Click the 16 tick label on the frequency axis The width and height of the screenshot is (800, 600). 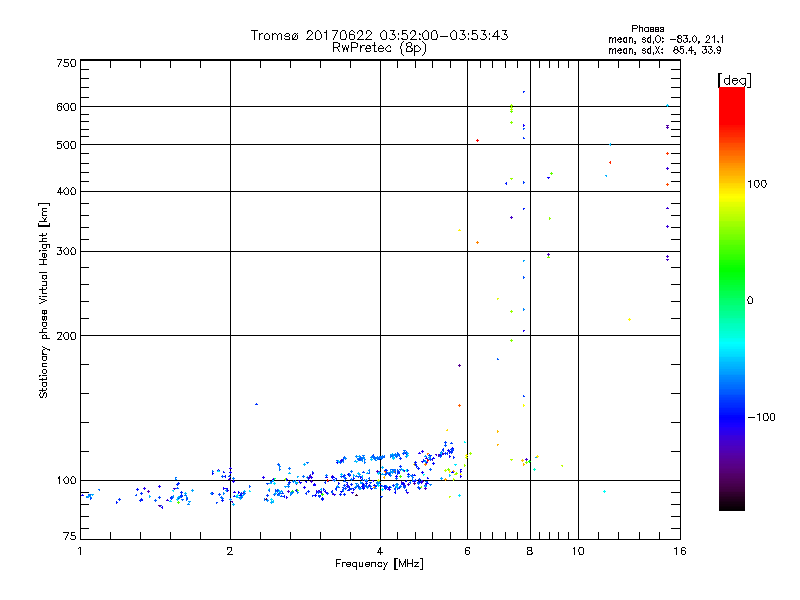(x=677, y=552)
